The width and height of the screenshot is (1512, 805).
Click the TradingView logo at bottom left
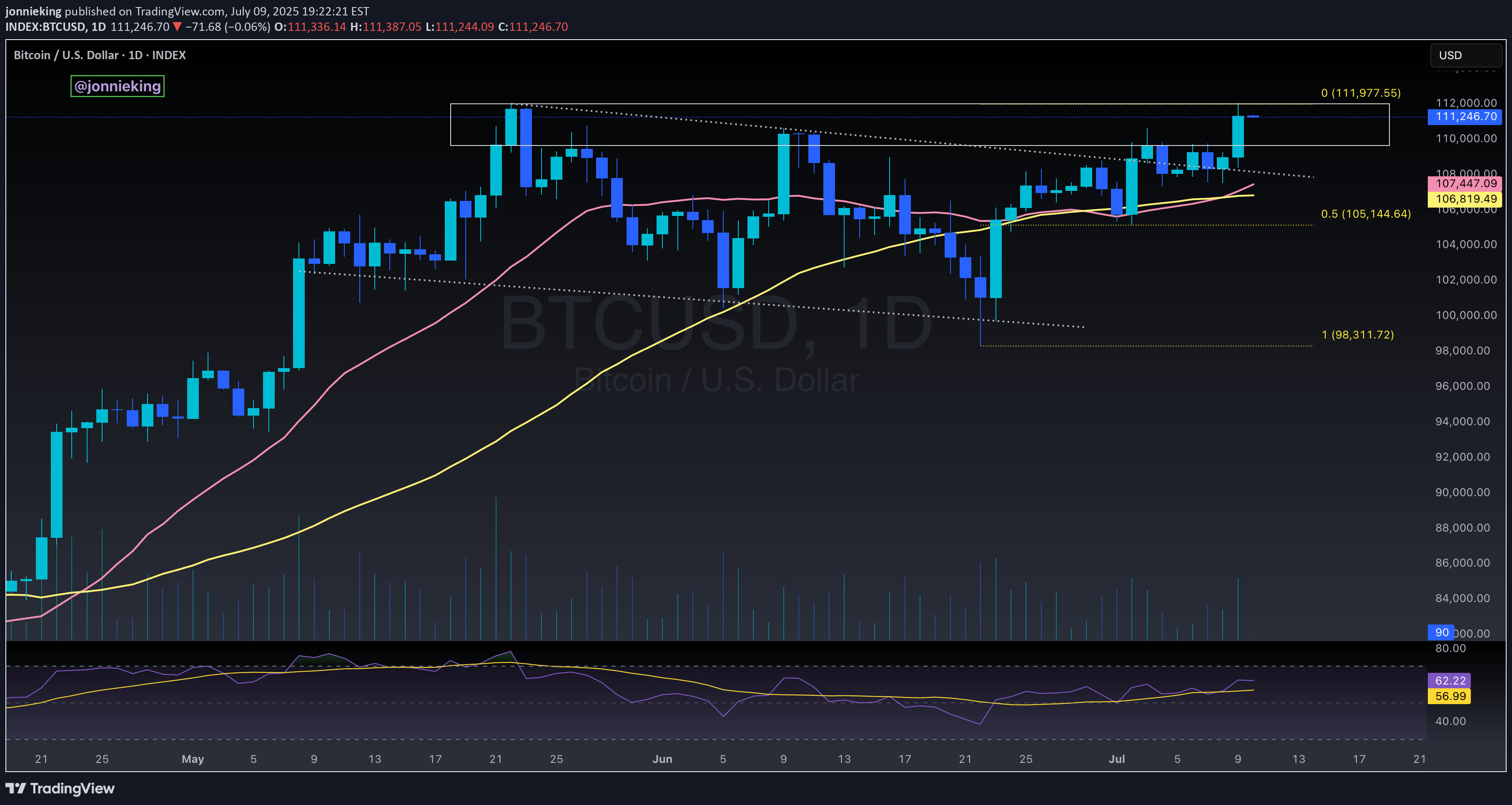[x=60, y=788]
